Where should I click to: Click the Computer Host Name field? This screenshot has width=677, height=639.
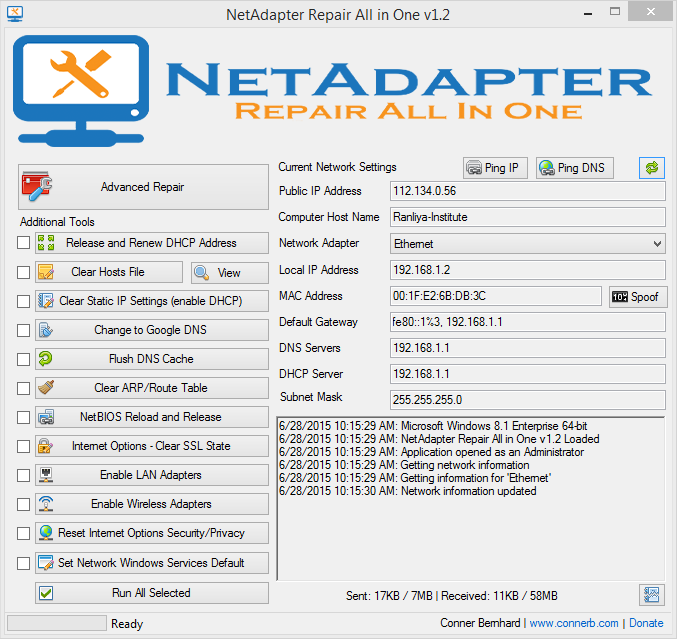[528, 217]
